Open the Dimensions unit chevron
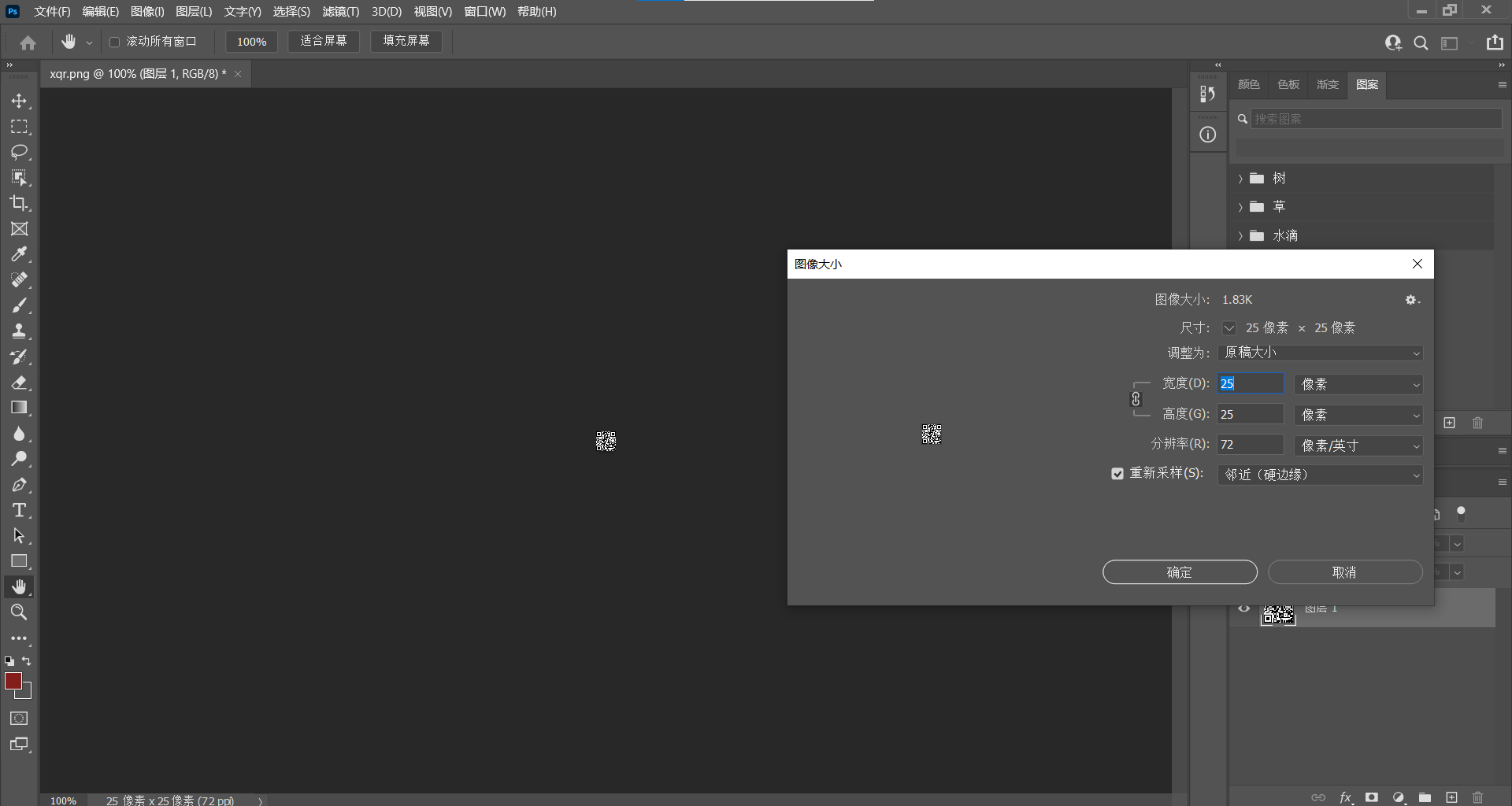The image size is (1512, 806). pos(1228,327)
